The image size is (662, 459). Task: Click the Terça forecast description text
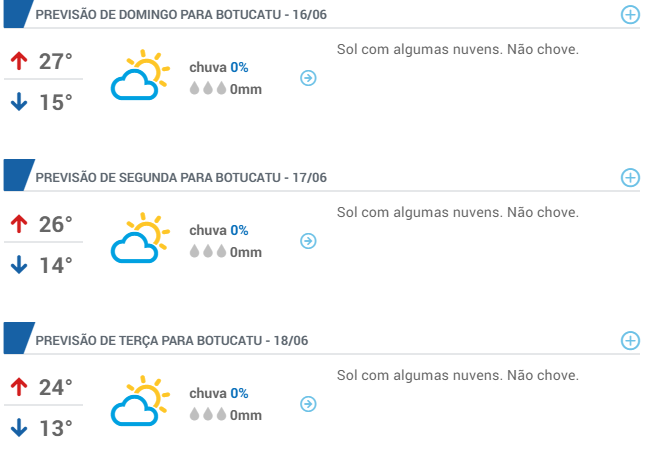click(x=458, y=375)
